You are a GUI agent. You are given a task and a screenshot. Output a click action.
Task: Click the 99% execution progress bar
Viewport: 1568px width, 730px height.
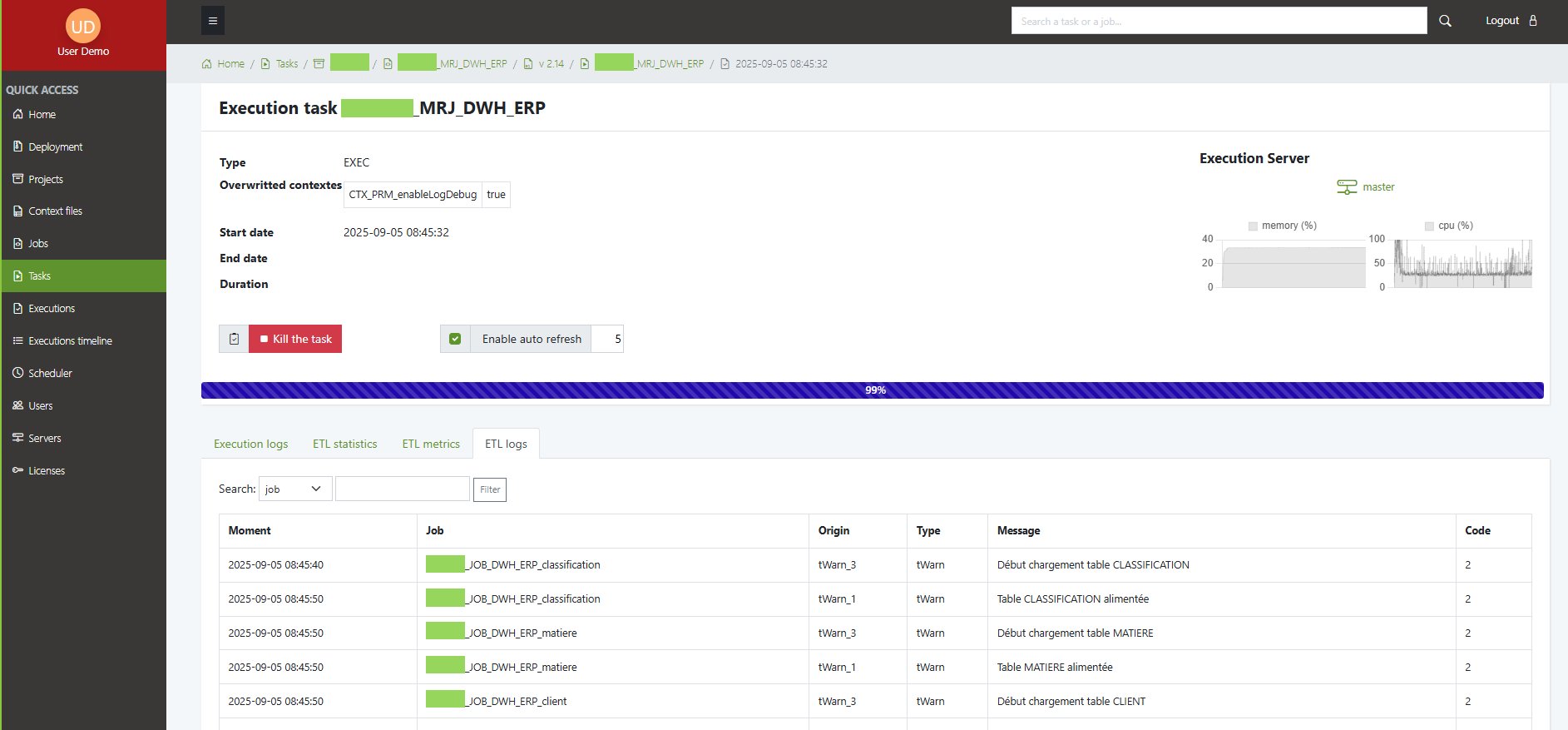[x=873, y=390]
